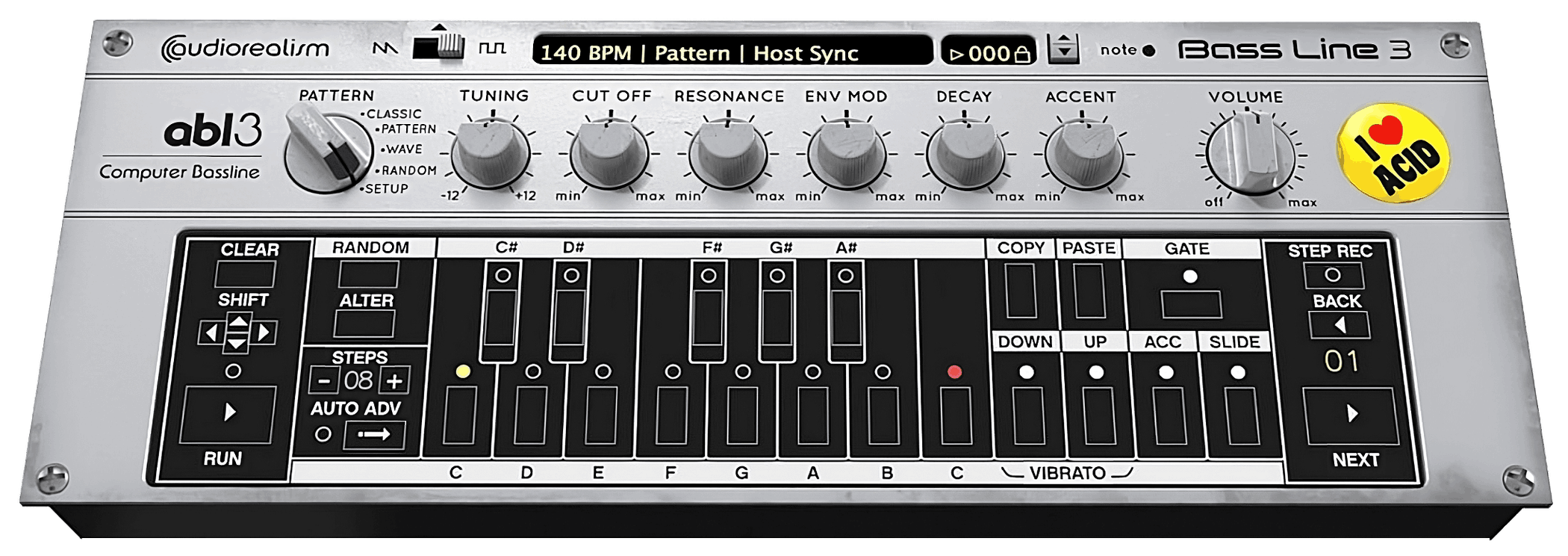Click the BACK step arrow button
Image resolution: width=1568 pixels, height=556 pixels.
(1339, 325)
